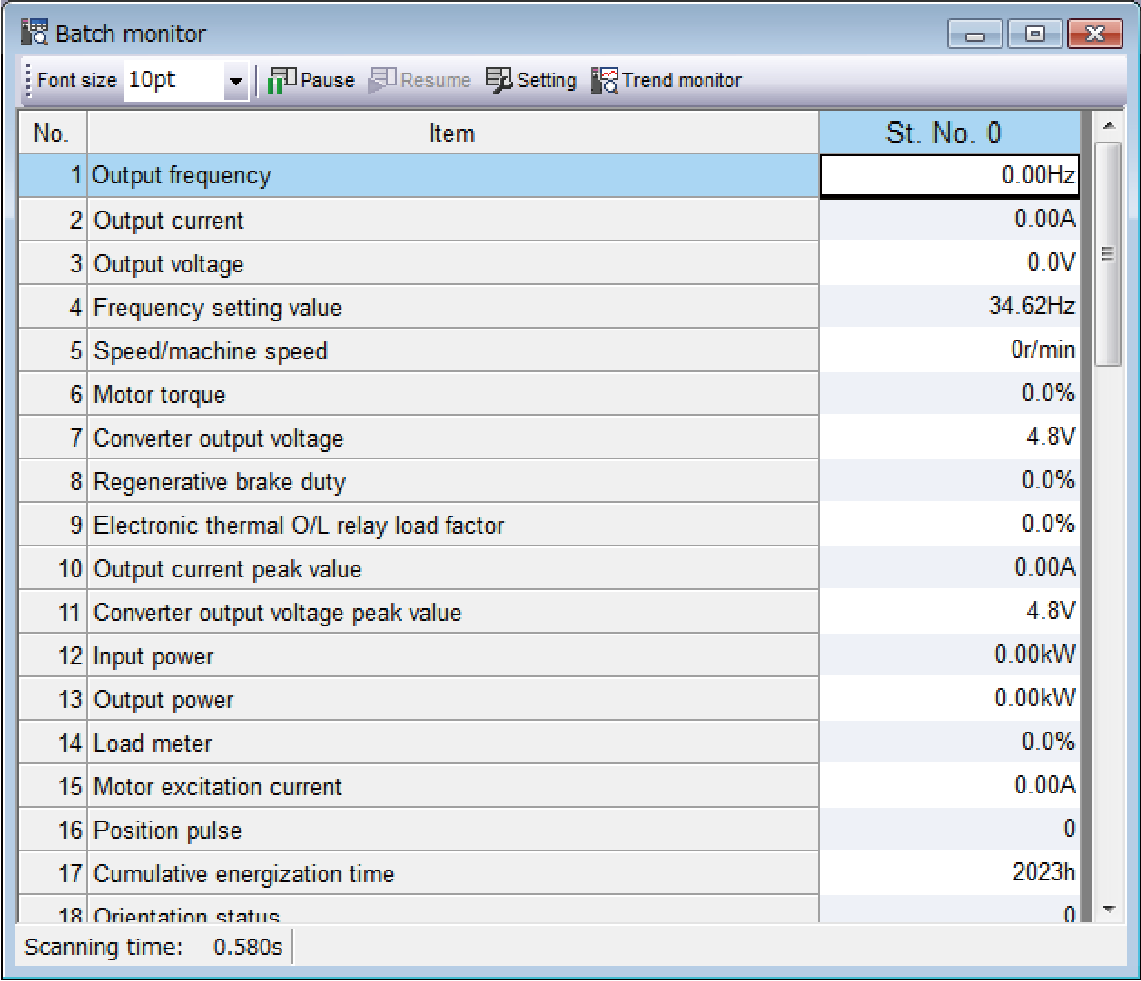Click the Item column header
The height and width of the screenshot is (981, 1141).
452,133
